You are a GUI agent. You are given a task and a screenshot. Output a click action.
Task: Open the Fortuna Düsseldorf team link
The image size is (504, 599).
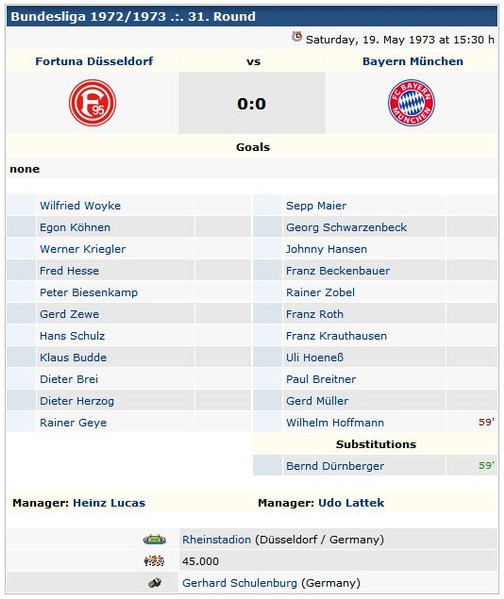point(94,61)
